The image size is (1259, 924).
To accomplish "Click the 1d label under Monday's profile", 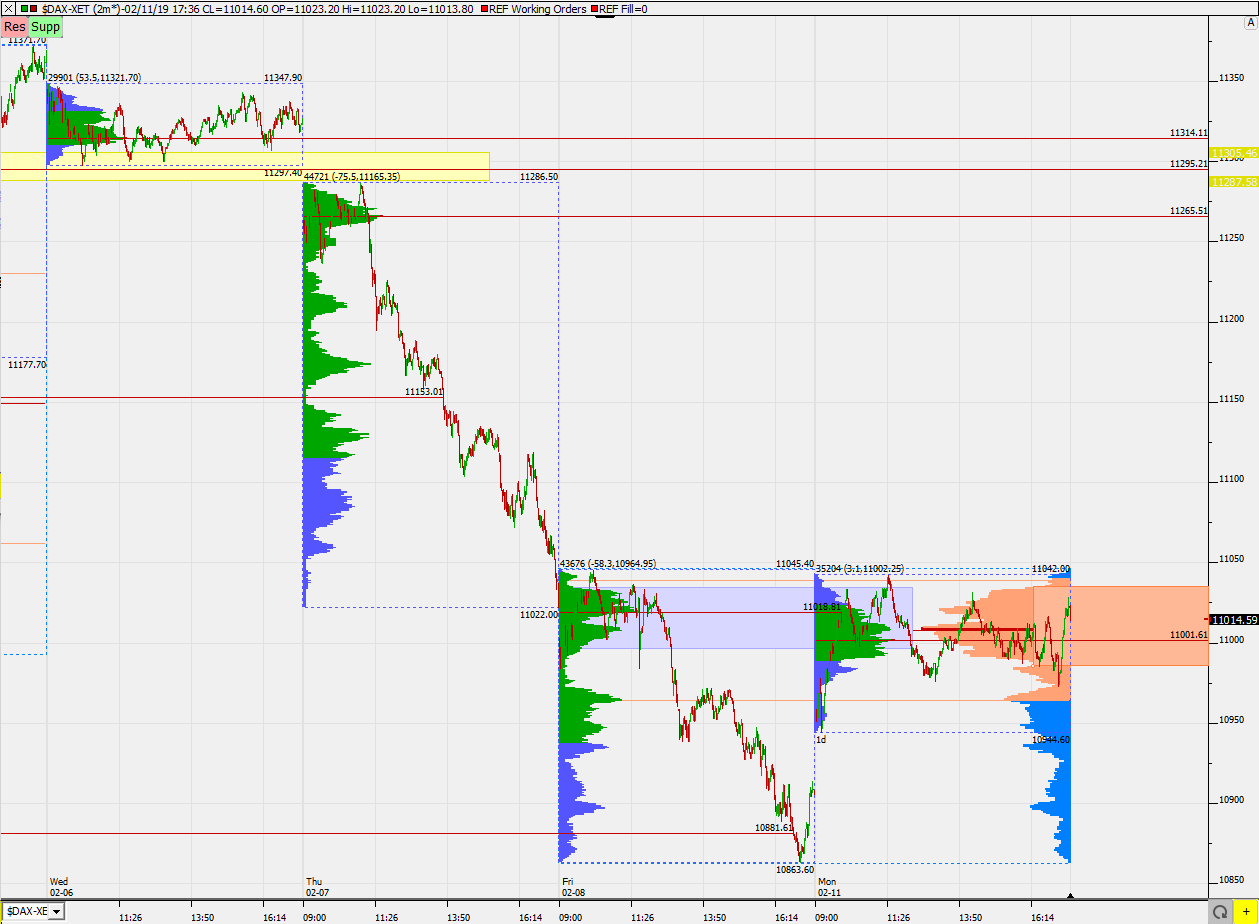I will [821, 739].
